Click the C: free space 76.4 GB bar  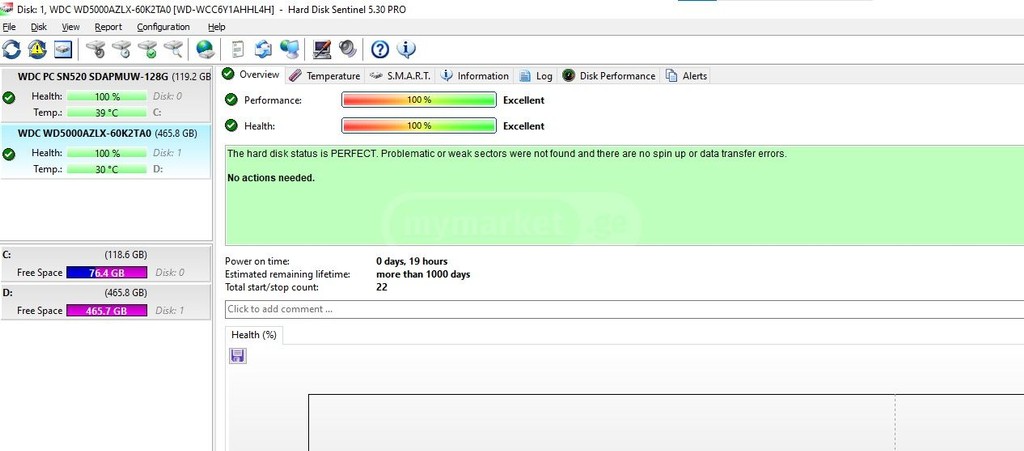click(106, 273)
